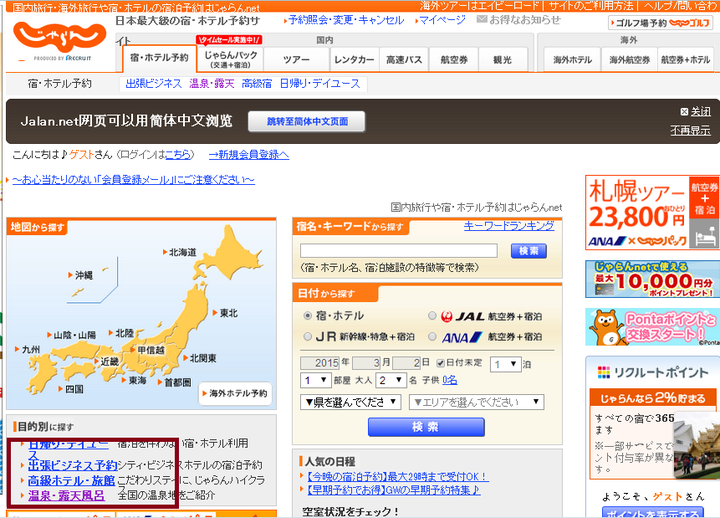Open the overseas 航空券+ホテル tab
Viewport: 720px width, 518px height.
[x=686, y=60]
